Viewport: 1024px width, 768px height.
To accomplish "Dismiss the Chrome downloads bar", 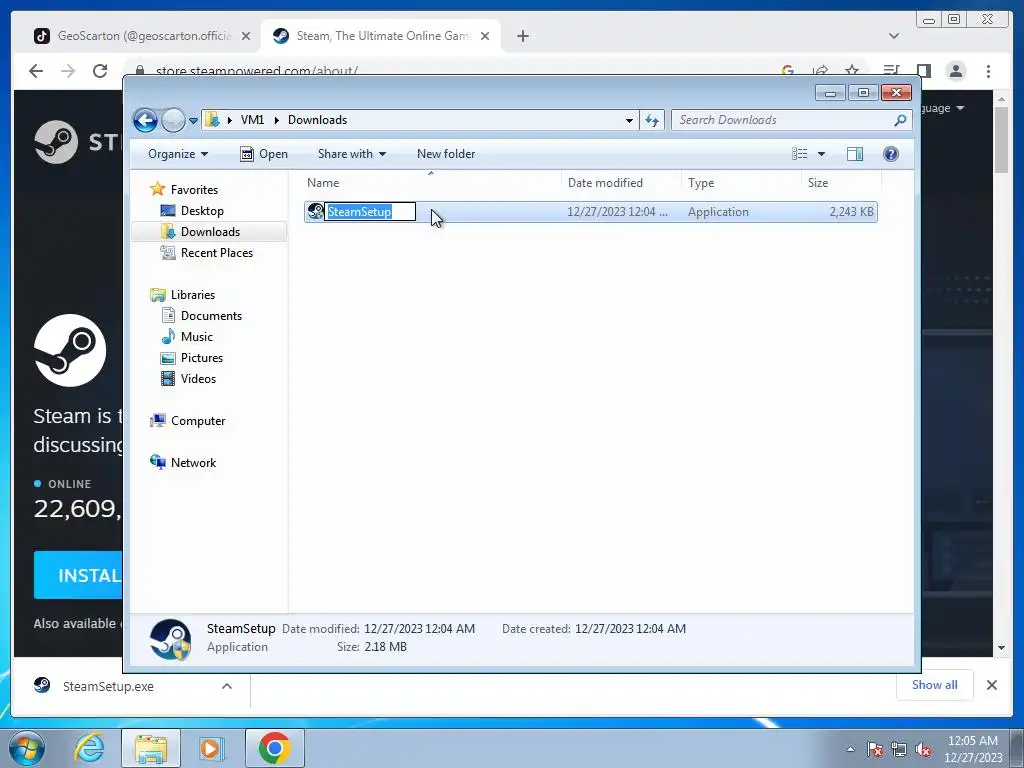I will click(991, 685).
